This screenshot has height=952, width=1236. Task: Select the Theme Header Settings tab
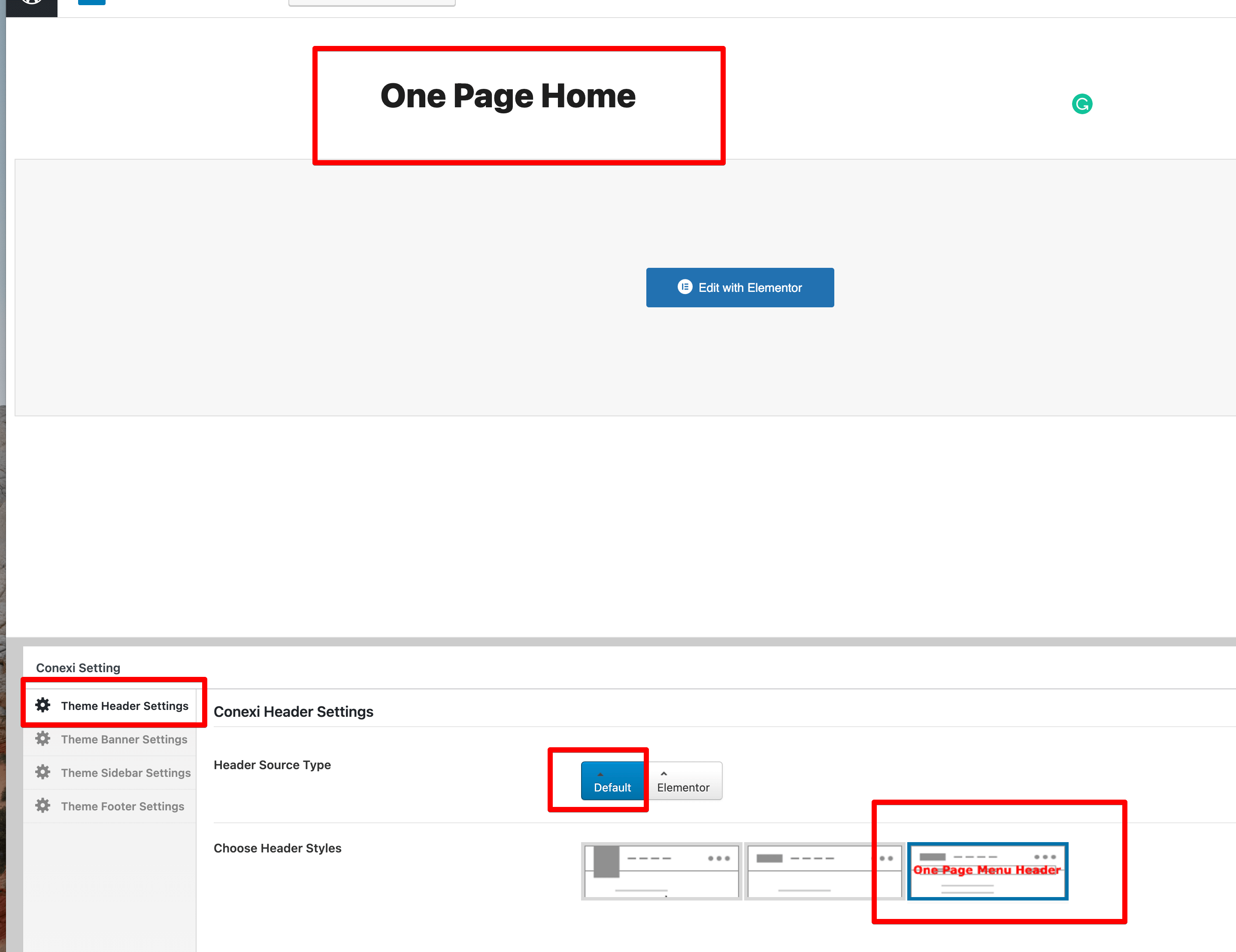click(x=124, y=706)
